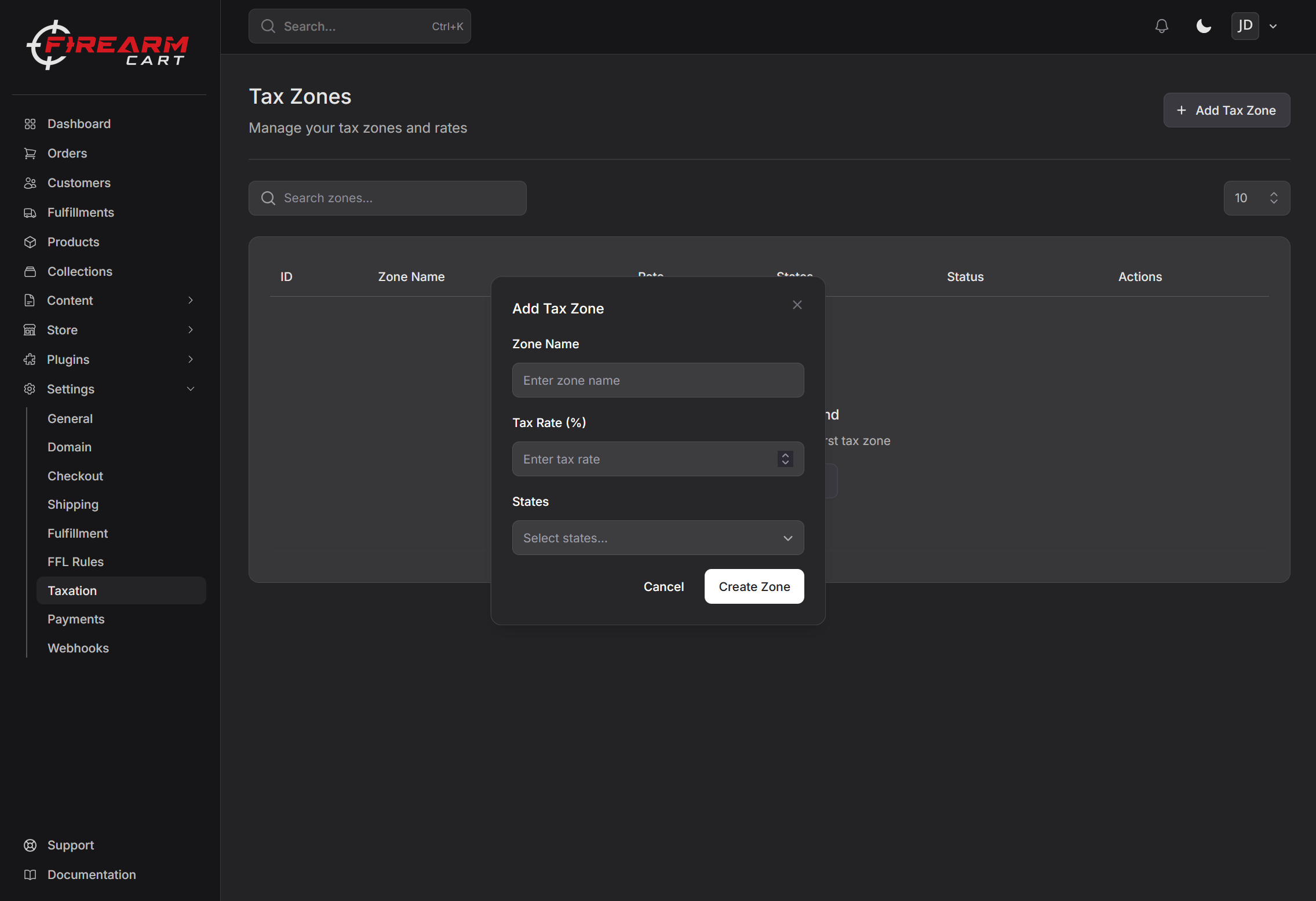The height and width of the screenshot is (901, 1316).
Task: Focus the global Search field
Action: [359, 26]
